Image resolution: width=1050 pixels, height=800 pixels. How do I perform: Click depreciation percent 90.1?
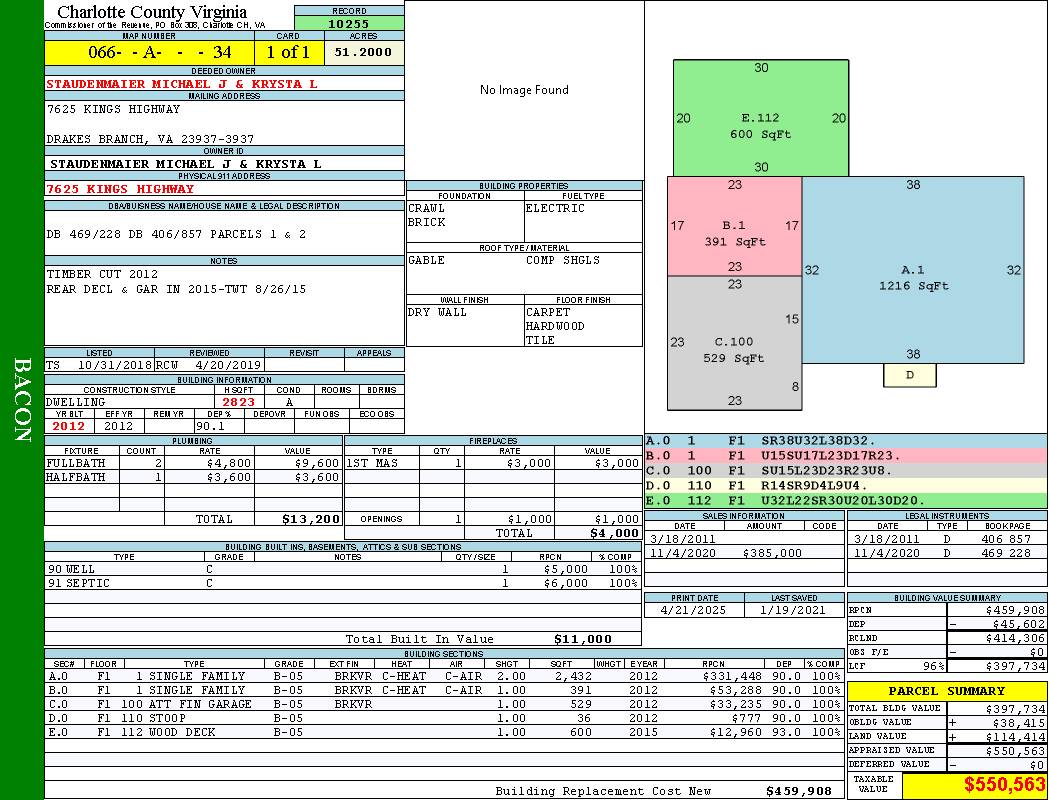coord(210,426)
